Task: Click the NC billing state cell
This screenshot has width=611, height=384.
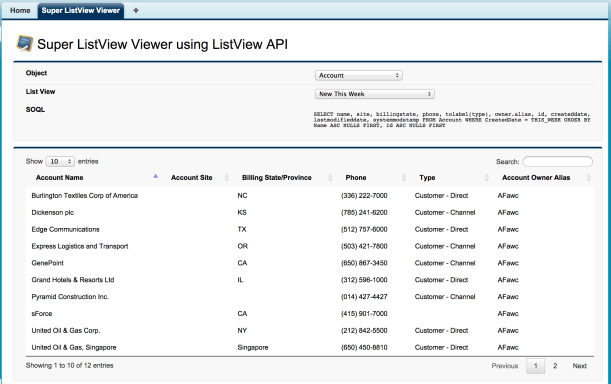Action: [x=242, y=196]
